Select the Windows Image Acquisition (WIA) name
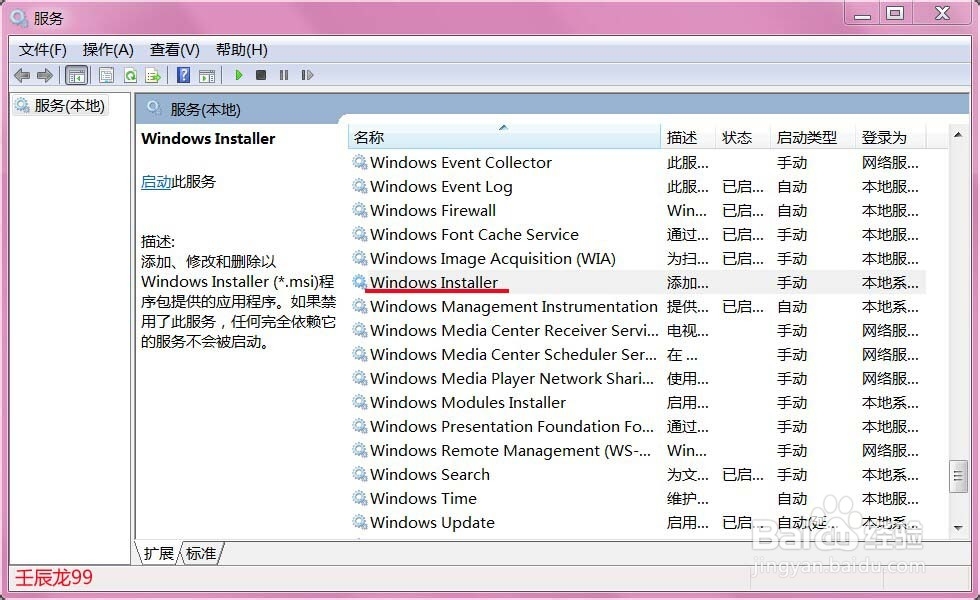 click(x=493, y=259)
